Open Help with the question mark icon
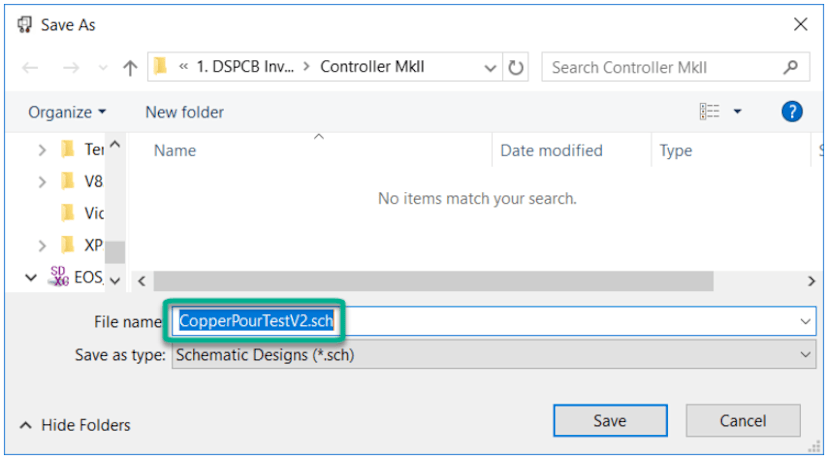This screenshot has height=460, width=829. [x=791, y=112]
